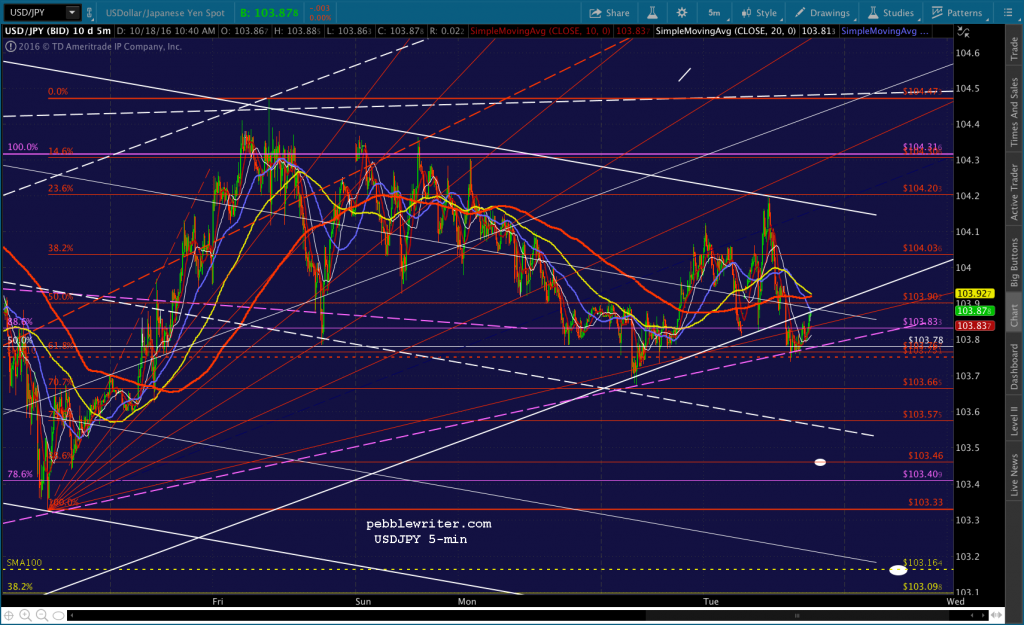Open the Drawings menu
The image size is (1024, 625).
823,13
